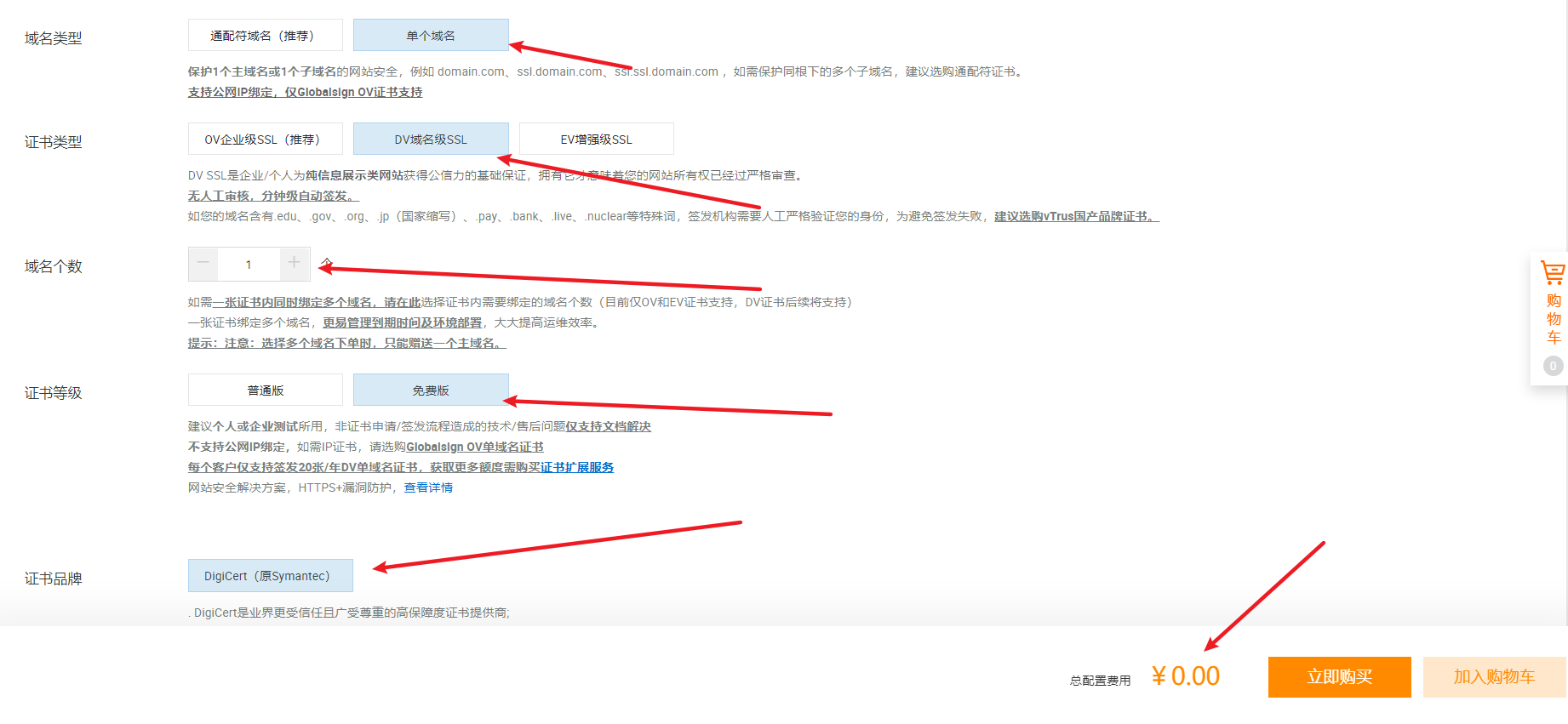The width and height of the screenshot is (1568, 724).
Task: Select 普通版 certificate level
Action: (265, 391)
